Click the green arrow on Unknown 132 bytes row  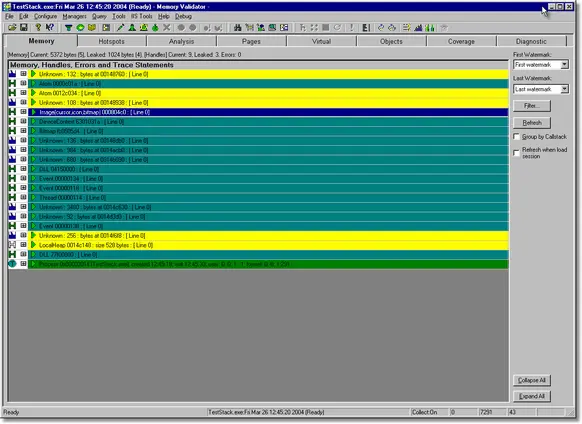pos(33,74)
